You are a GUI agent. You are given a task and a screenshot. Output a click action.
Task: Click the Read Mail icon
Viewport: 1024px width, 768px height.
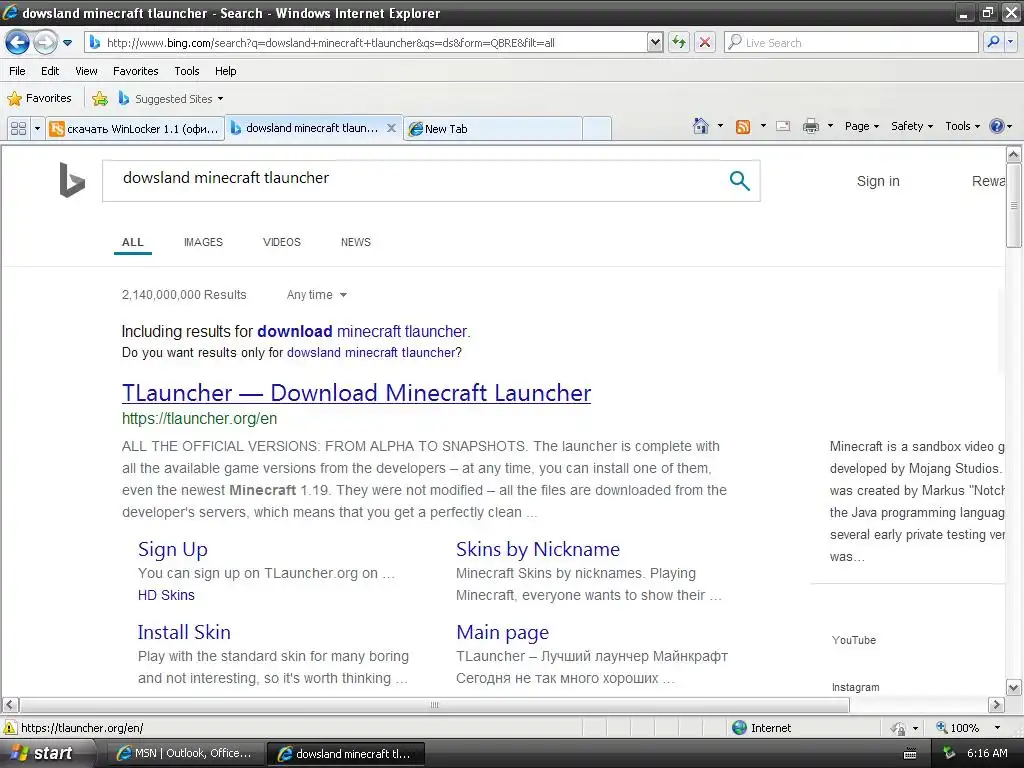783,127
